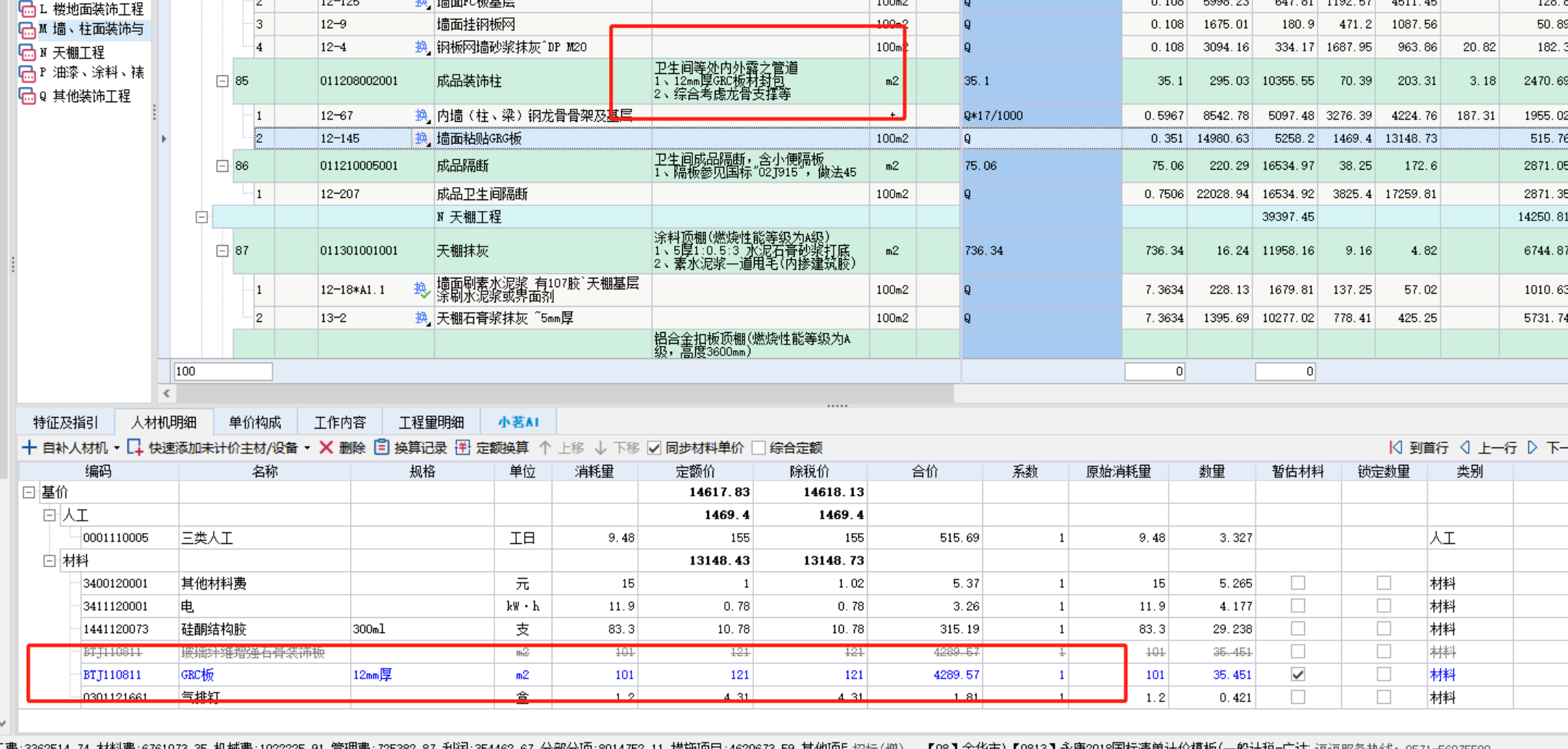Enable the 综合定额 checkbox
The width and height of the screenshot is (1568, 749).
pos(759,448)
